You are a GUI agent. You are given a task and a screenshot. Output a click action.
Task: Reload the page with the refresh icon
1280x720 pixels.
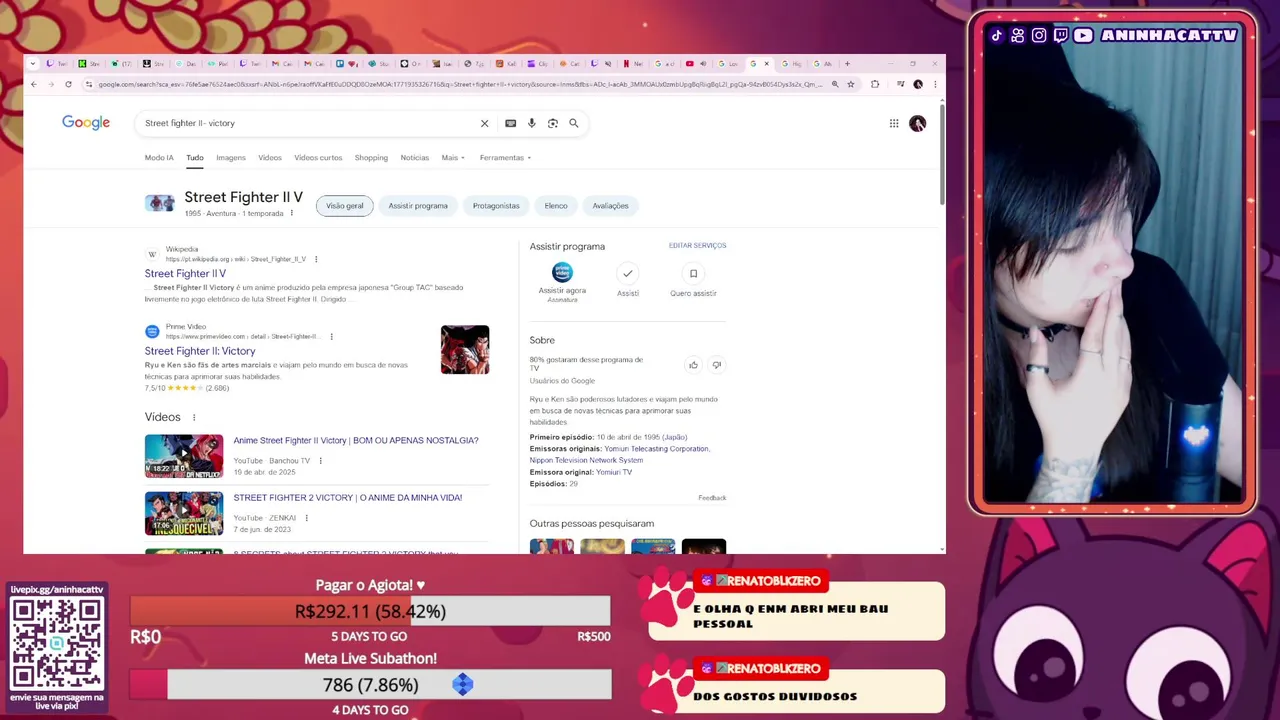(x=68, y=84)
